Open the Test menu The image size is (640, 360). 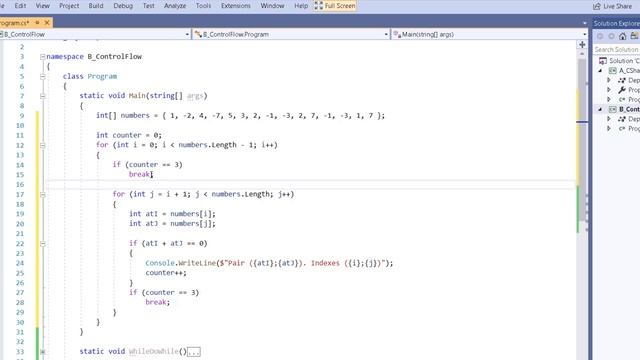(x=149, y=6)
